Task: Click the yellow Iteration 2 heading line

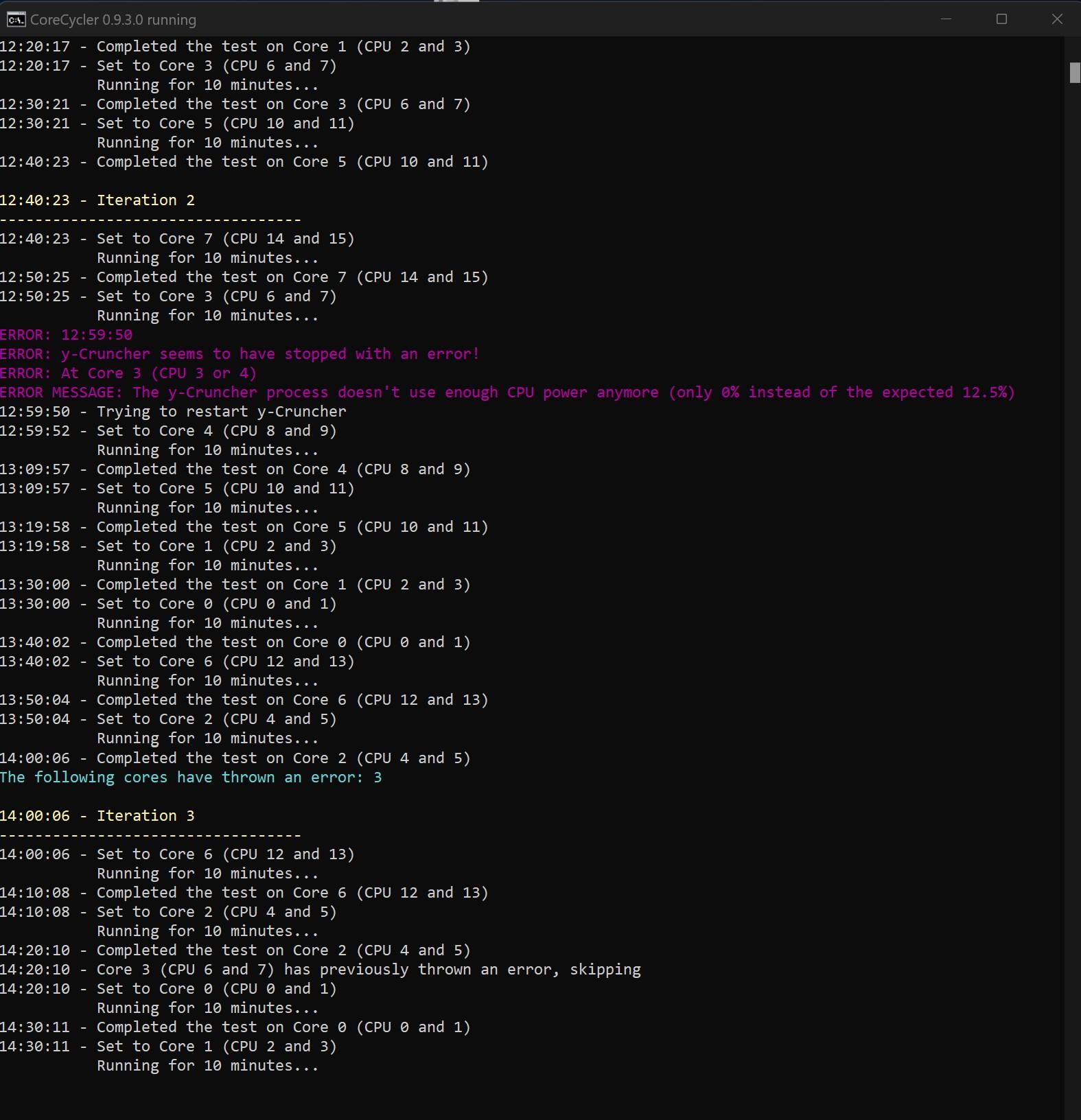Action: pos(97,200)
